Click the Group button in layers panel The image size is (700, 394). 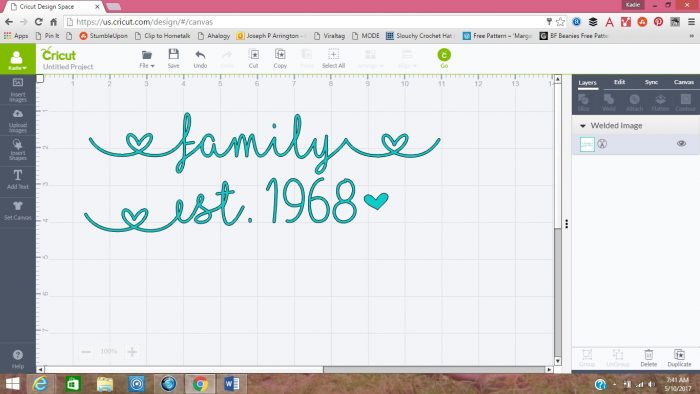587,358
